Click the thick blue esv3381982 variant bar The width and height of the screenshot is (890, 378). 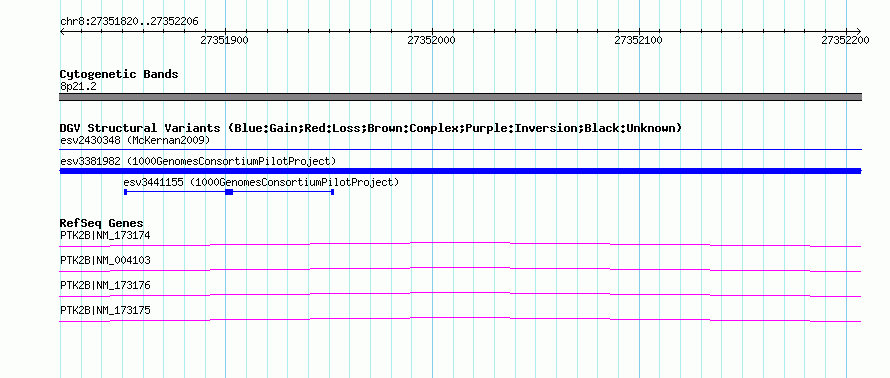click(460, 171)
